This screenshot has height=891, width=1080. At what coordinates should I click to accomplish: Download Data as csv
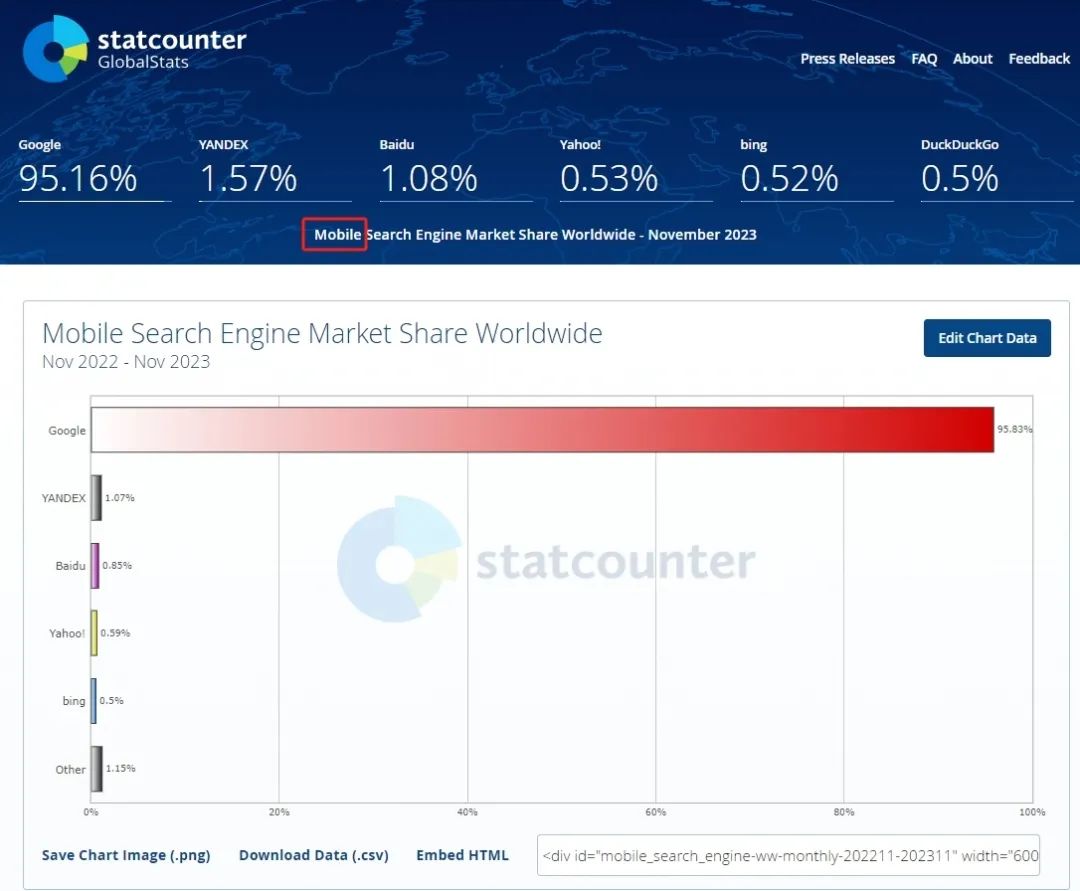313,855
